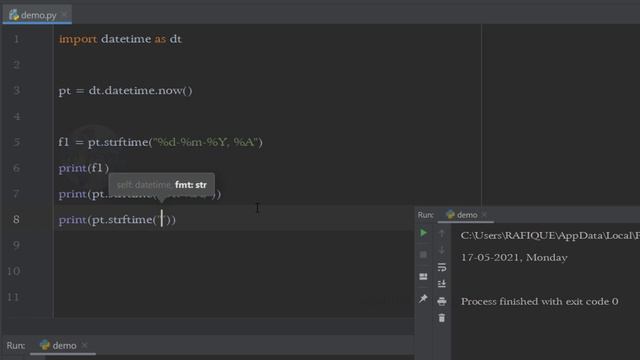This screenshot has width=640, height=360.
Task: Click 'import datetime as dt' code line
Action: [120, 39]
